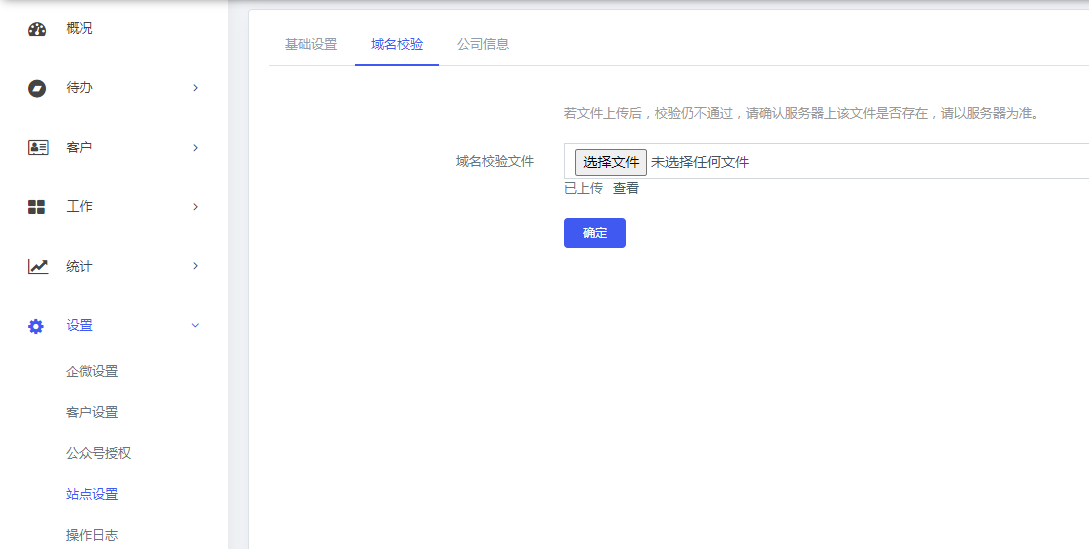This screenshot has height=549, width=1089.
Task: Click the 域名校验文件 file input field
Action: point(610,162)
